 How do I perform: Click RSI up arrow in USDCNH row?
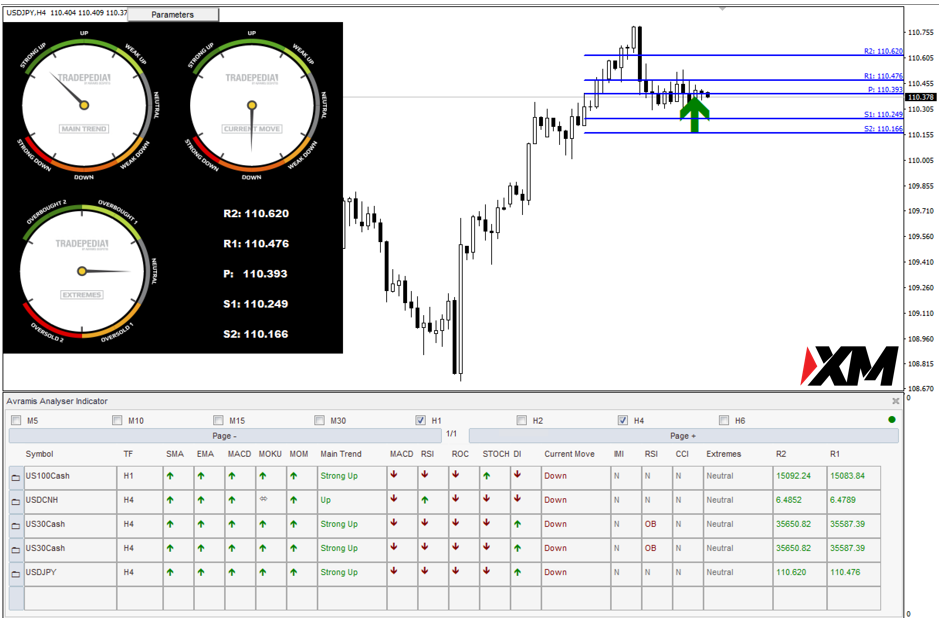[x=425, y=500]
